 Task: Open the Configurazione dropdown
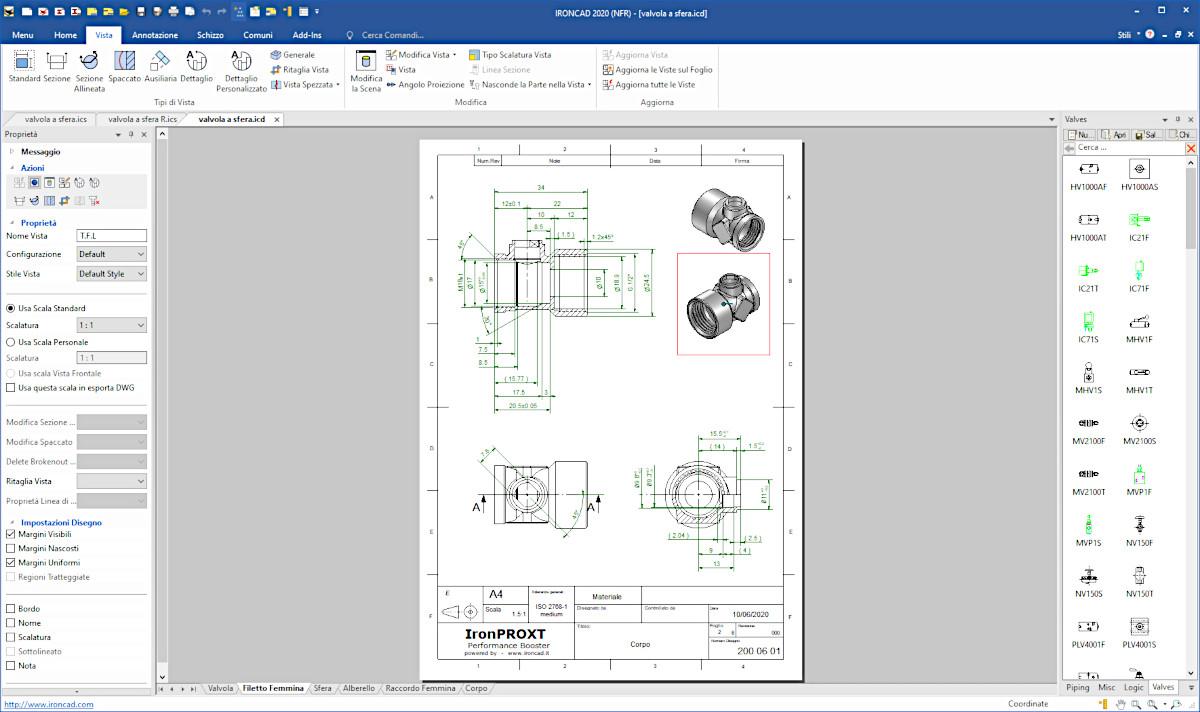(112, 255)
